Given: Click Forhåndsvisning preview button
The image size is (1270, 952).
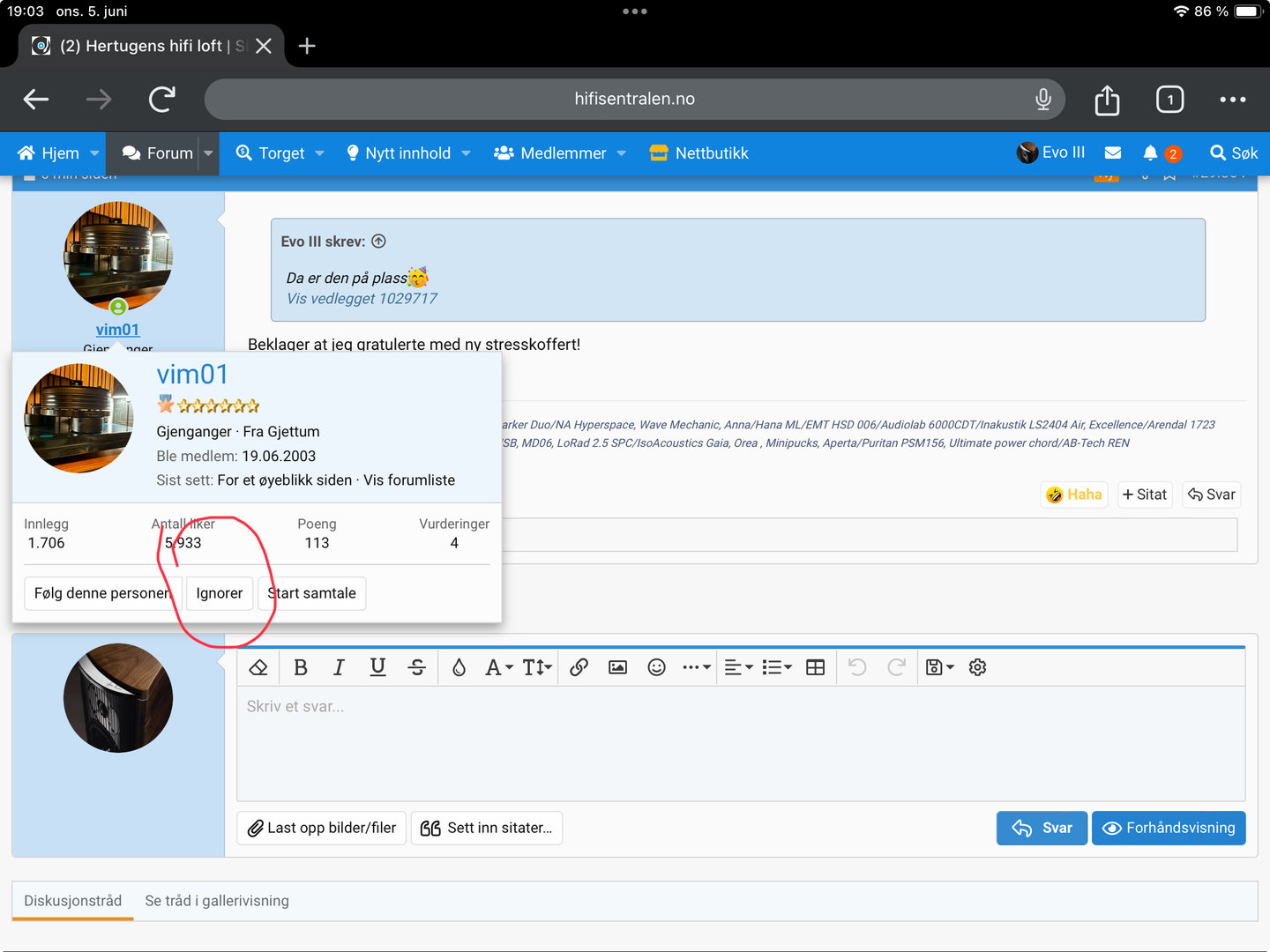Looking at the screenshot, I should [x=1169, y=828].
